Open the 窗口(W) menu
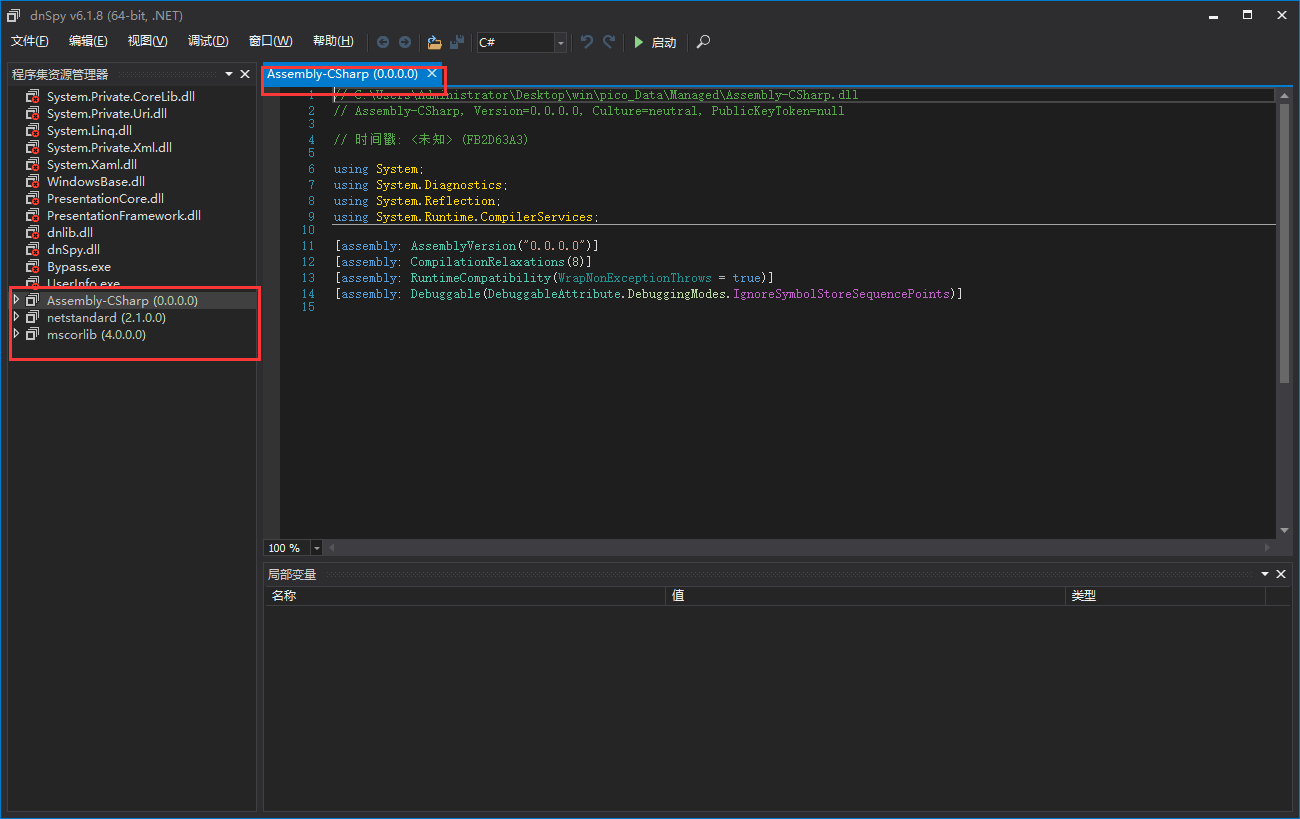 (271, 41)
